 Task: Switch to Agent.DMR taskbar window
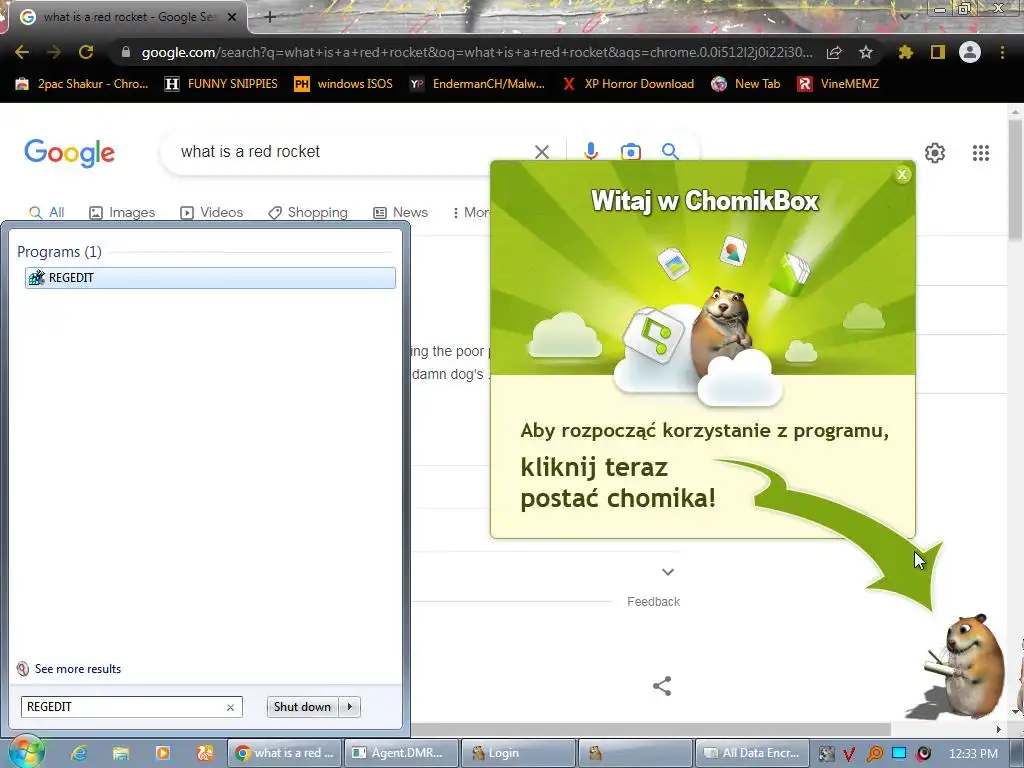pyautogui.click(x=400, y=753)
